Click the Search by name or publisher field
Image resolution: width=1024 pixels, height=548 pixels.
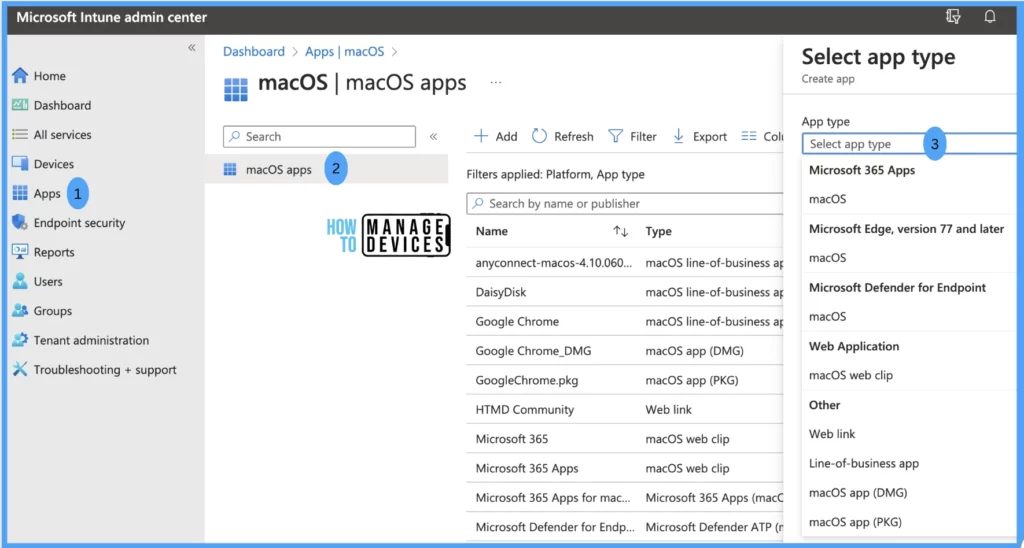[625, 203]
